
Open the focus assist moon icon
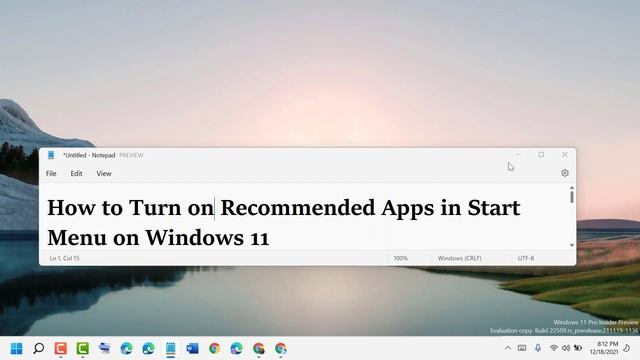tap(627, 348)
